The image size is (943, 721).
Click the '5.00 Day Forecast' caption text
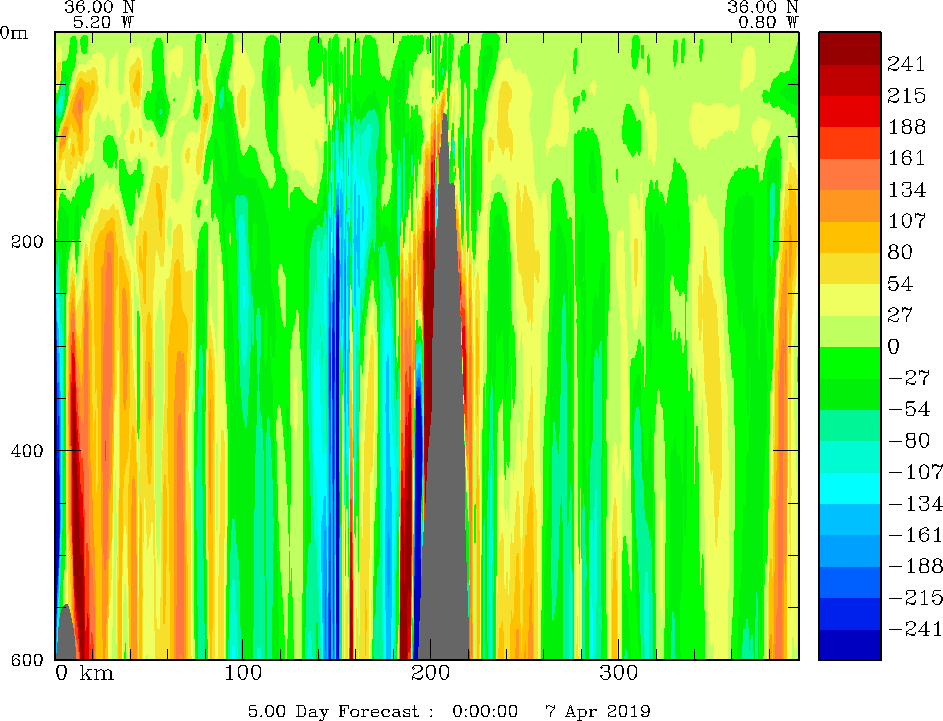[334, 712]
